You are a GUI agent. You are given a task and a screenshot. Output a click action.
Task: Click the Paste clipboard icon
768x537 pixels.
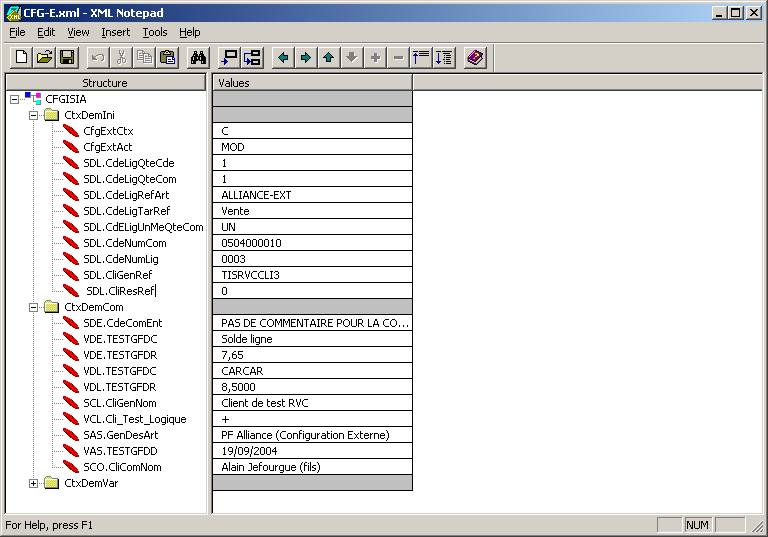167,57
